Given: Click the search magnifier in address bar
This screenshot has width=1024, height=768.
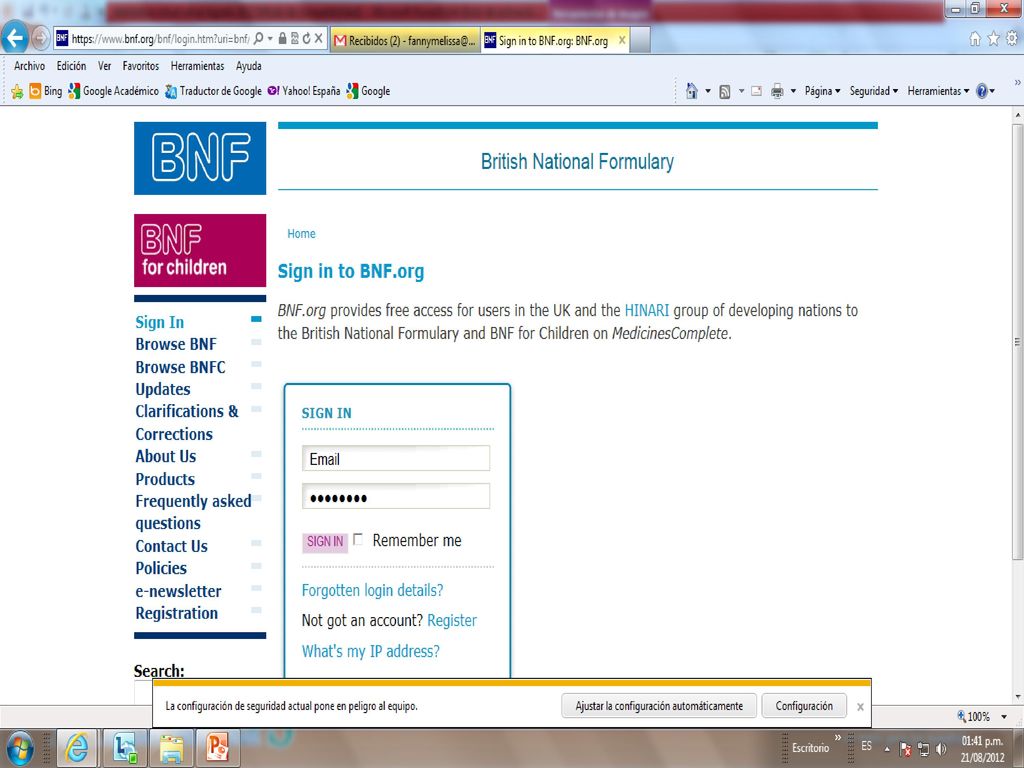Looking at the screenshot, I should 259,39.
